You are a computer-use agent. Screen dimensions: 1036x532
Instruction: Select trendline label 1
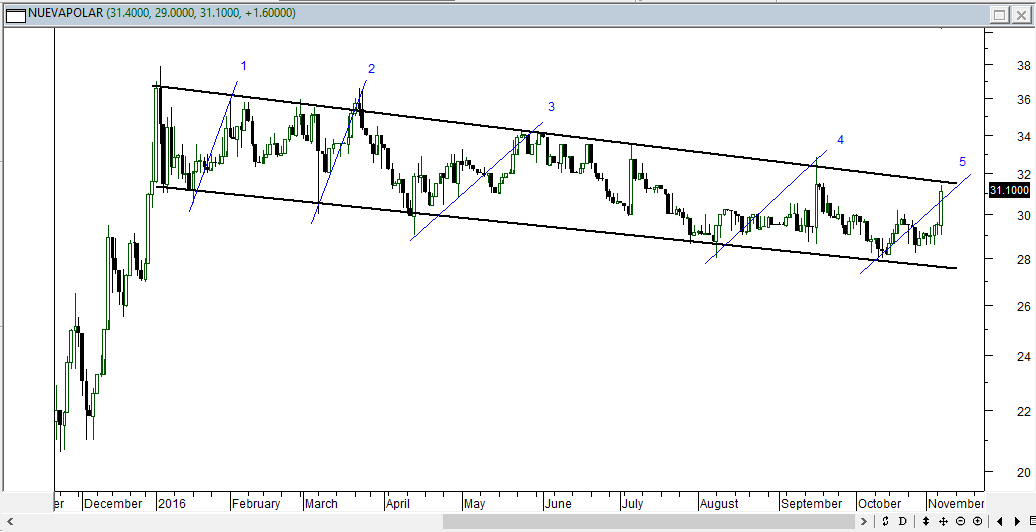[244, 65]
